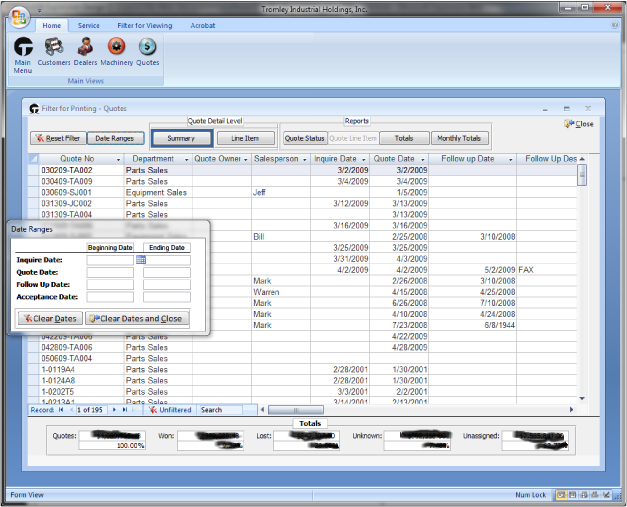Click ribbon help icon at top right
Screen dimensions: 627x507
pyautogui.click(x=615, y=25)
